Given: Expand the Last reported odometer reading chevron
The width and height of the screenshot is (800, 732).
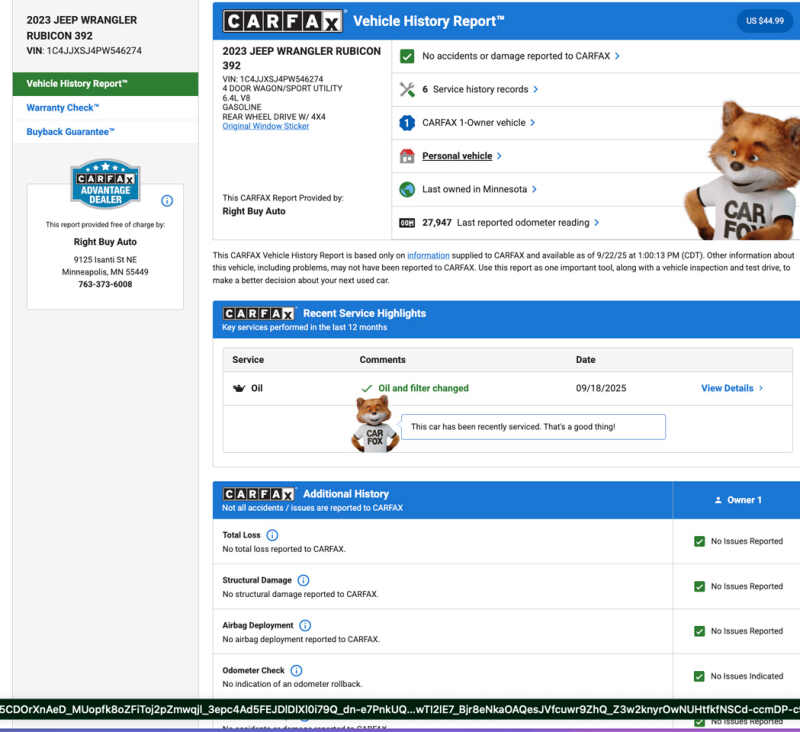Looking at the screenshot, I should tap(596, 223).
